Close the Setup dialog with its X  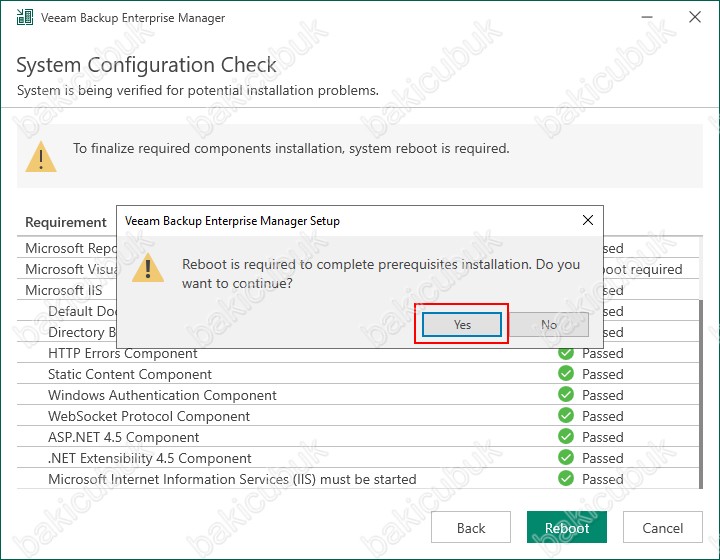coord(588,220)
